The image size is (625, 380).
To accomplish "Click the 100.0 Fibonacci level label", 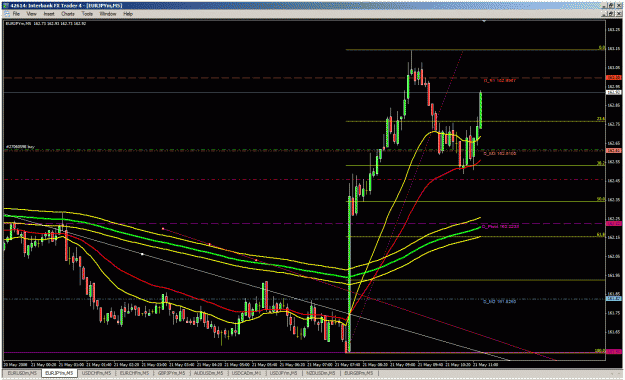I will pyautogui.click(x=600, y=351).
